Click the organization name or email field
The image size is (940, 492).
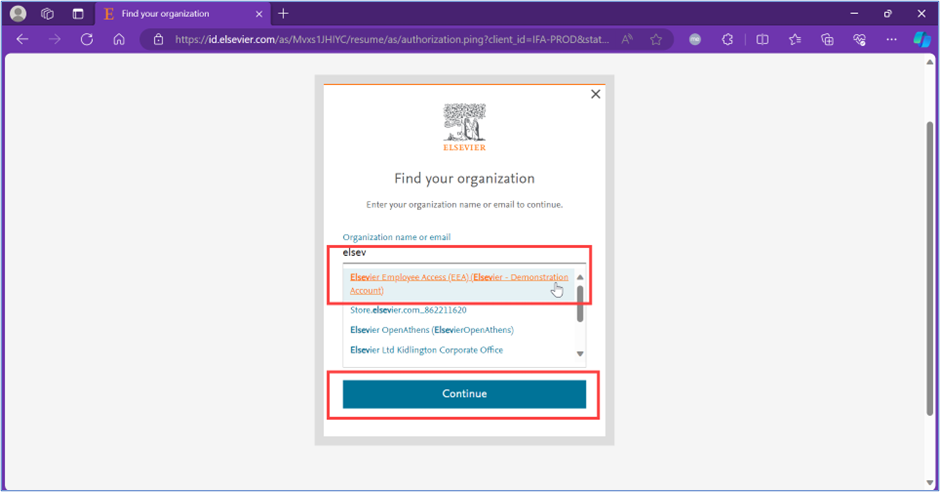[464, 253]
